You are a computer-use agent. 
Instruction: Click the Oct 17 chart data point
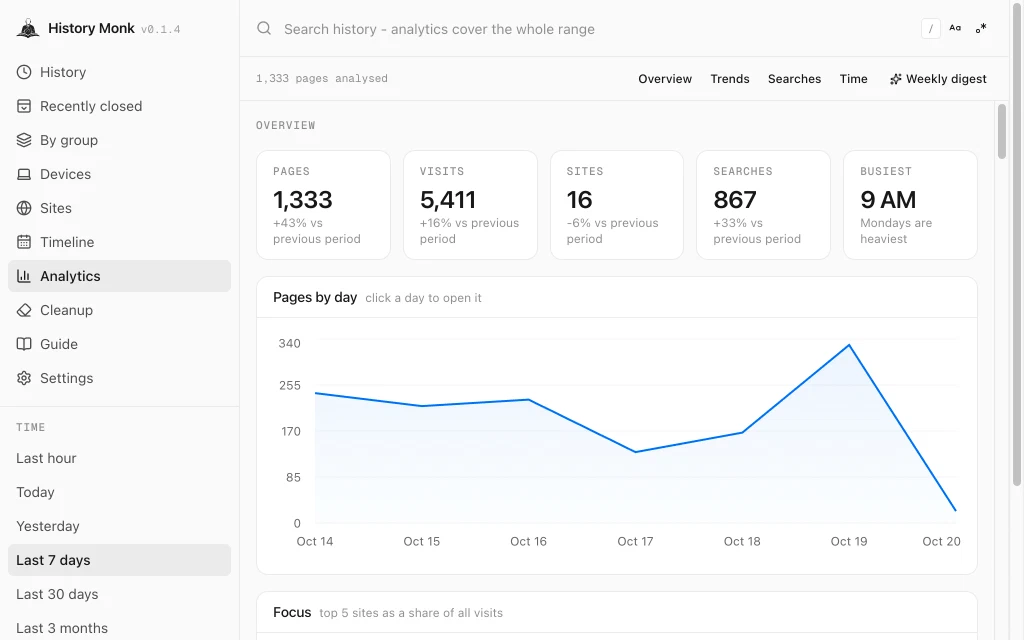(x=635, y=452)
